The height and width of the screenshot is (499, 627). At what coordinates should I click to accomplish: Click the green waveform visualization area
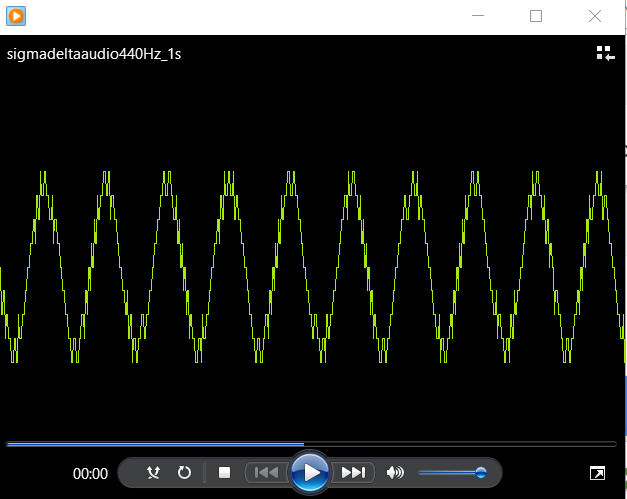point(313,266)
